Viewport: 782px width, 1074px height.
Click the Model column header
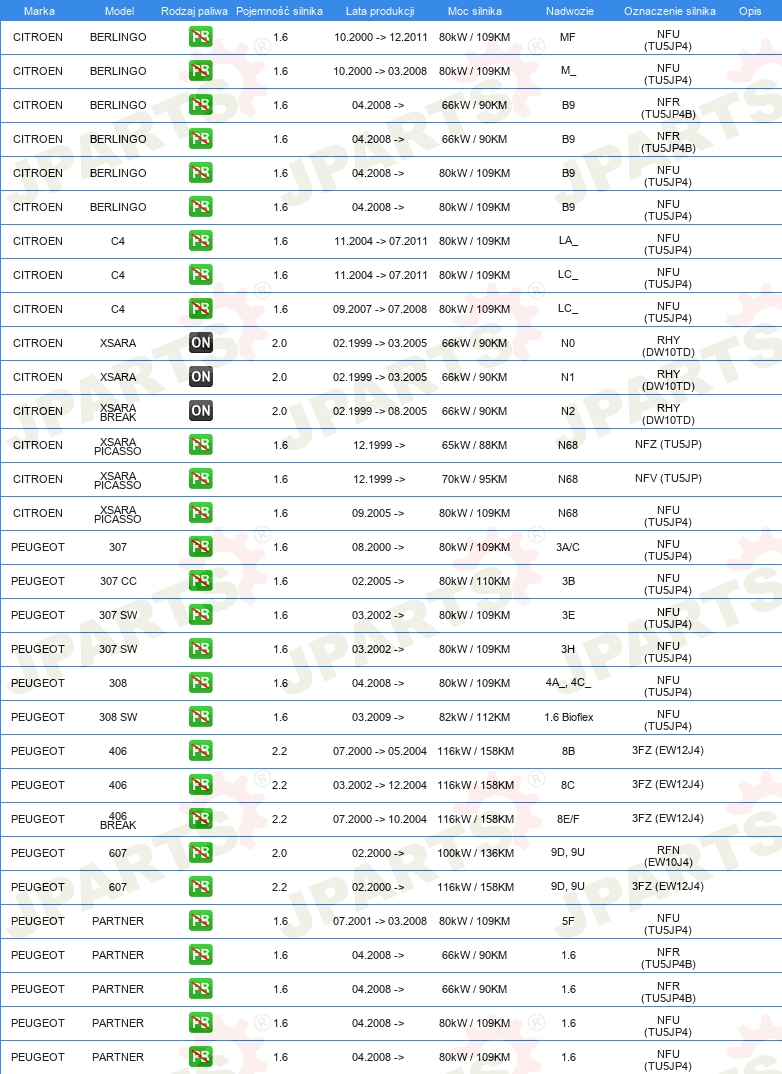coord(119,11)
